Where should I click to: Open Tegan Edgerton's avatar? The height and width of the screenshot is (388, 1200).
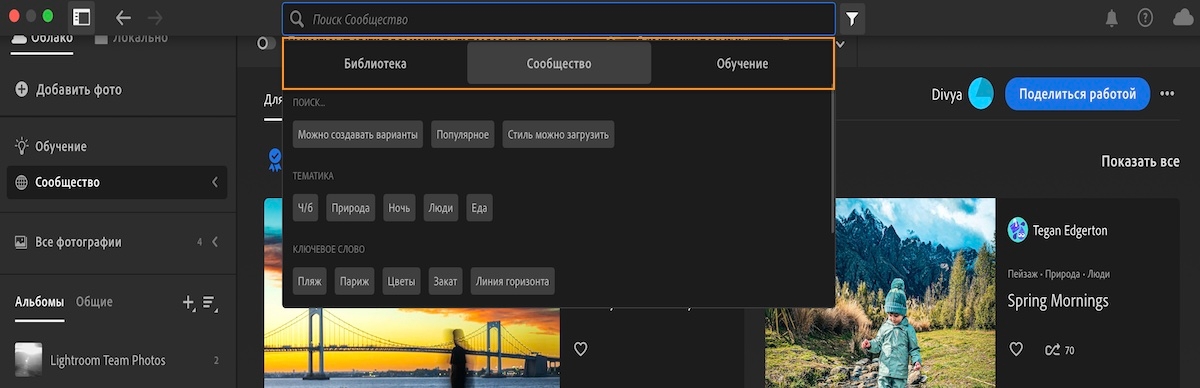click(x=1018, y=229)
